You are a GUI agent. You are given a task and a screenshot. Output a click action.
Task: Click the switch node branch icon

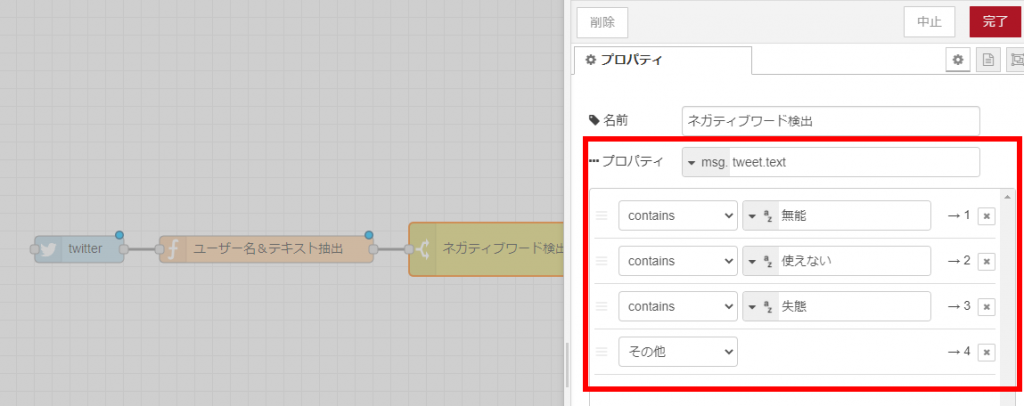pyautogui.click(x=422, y=249)
